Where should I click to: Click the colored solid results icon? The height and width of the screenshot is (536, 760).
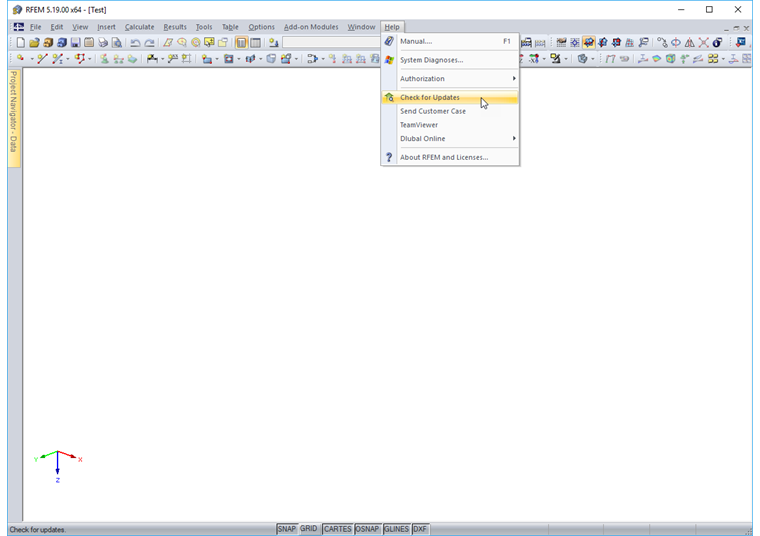pos(670,59)
